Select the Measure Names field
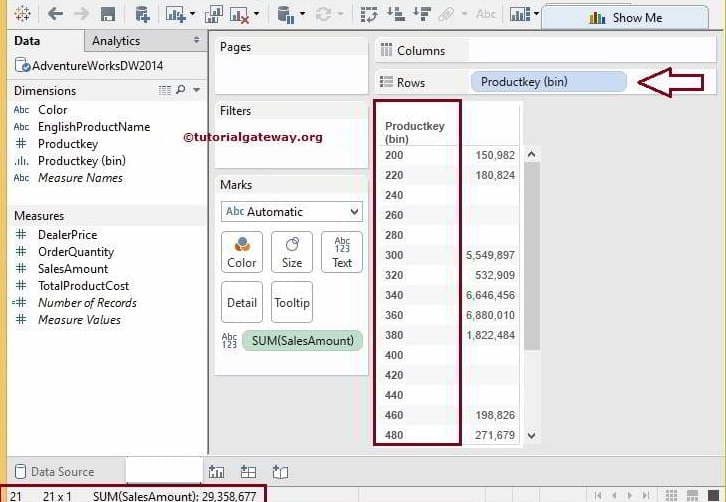Screen dimensions: 726x502 pyautogui.click(x=81, y=178)
